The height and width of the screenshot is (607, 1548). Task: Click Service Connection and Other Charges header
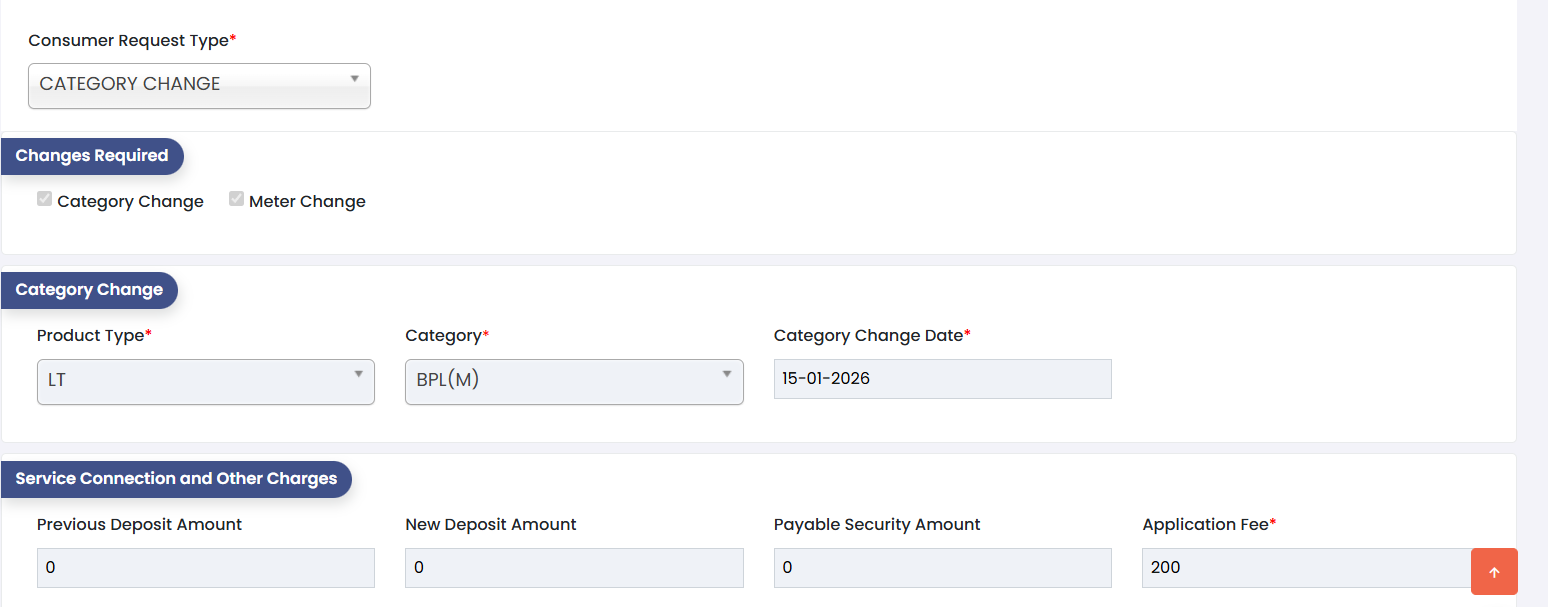pos(176,479)
